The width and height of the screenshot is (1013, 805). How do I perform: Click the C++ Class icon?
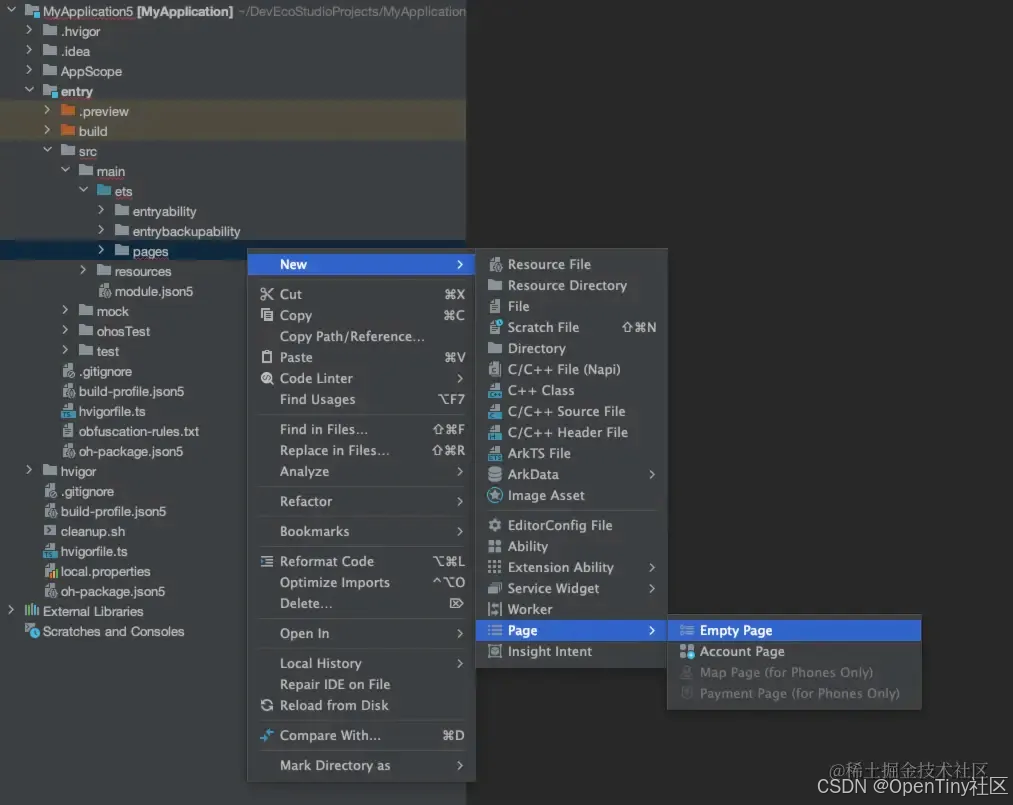coord(495,390)
